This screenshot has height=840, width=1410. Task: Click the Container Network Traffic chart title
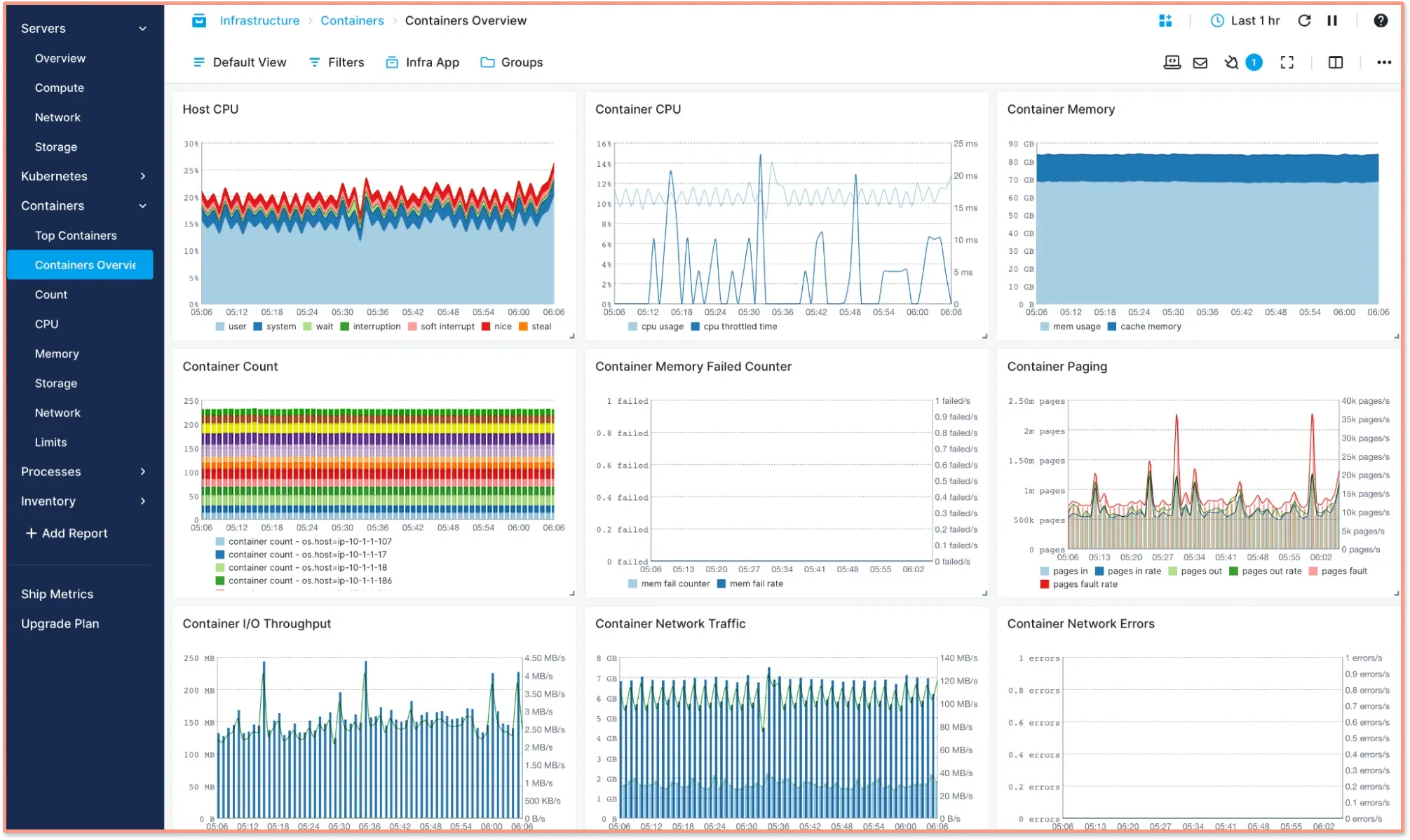[x=670, y=623]
